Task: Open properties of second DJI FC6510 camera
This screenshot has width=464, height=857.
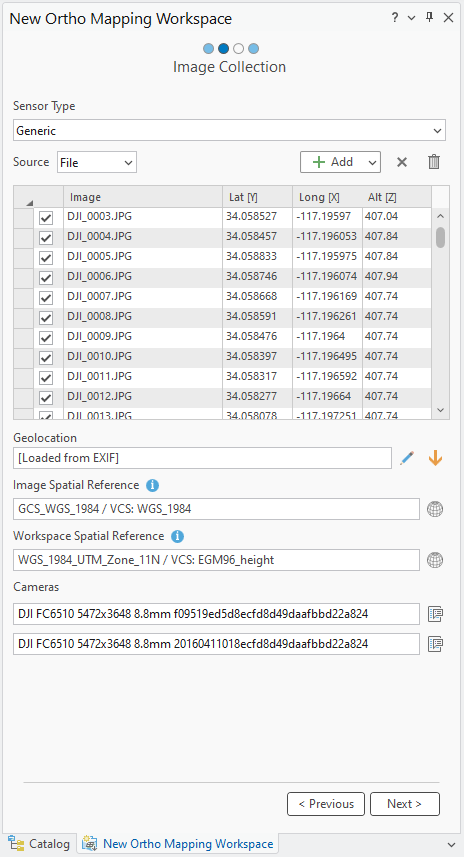Action: (x=435, y=644)
